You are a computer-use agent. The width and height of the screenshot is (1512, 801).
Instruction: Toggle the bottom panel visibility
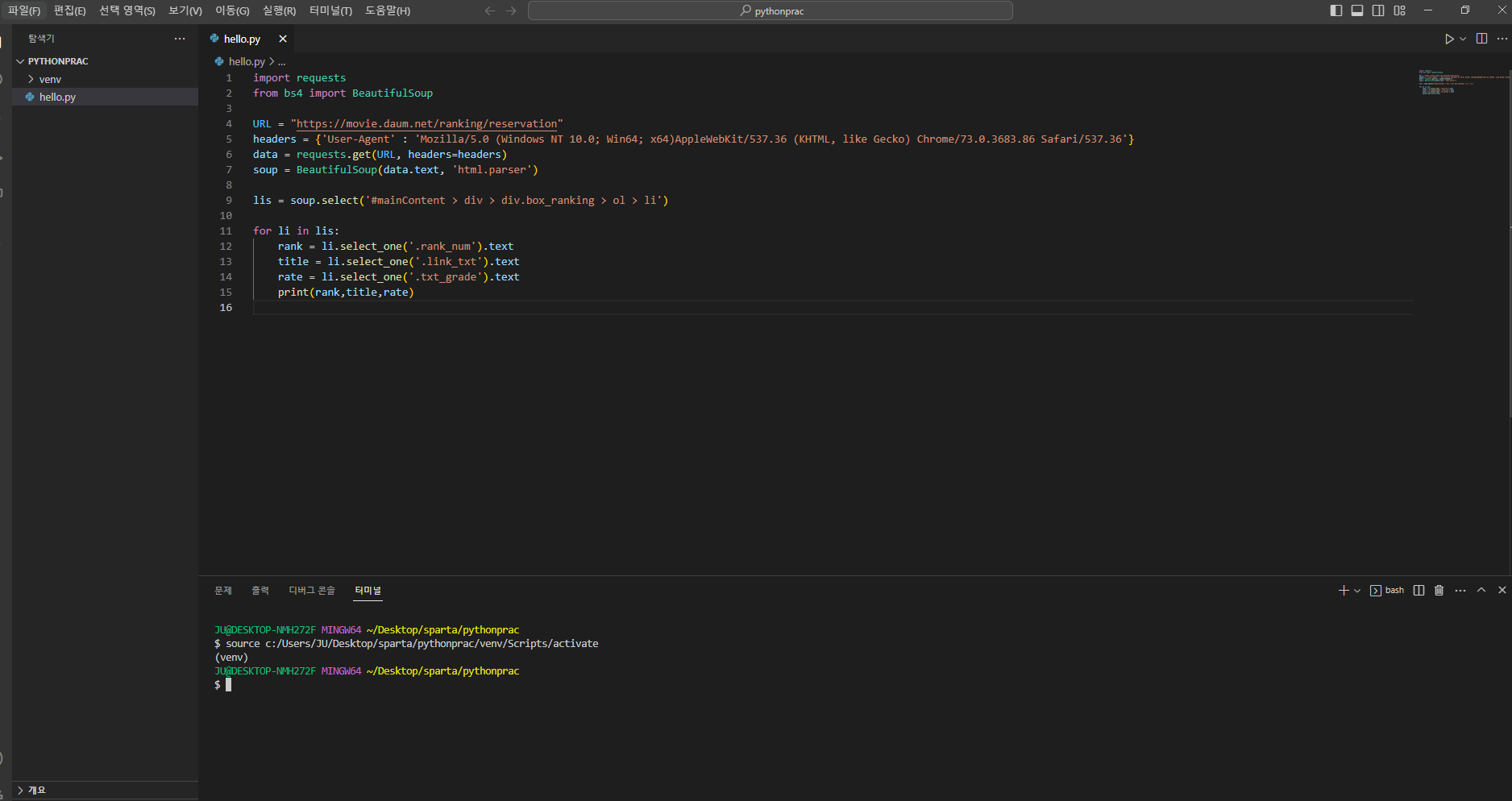coord(1357,10)
